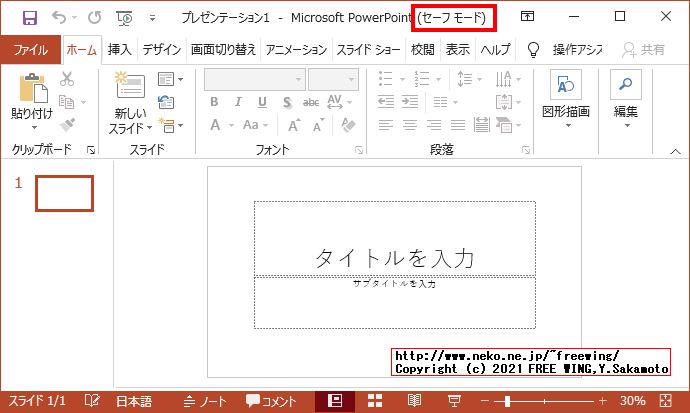Expand 新しいスライド dropdown arrow

(x=150, y=128)
